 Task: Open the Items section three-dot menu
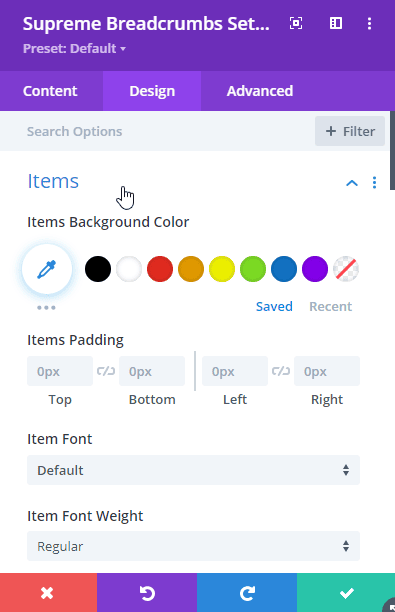(374, 182)
